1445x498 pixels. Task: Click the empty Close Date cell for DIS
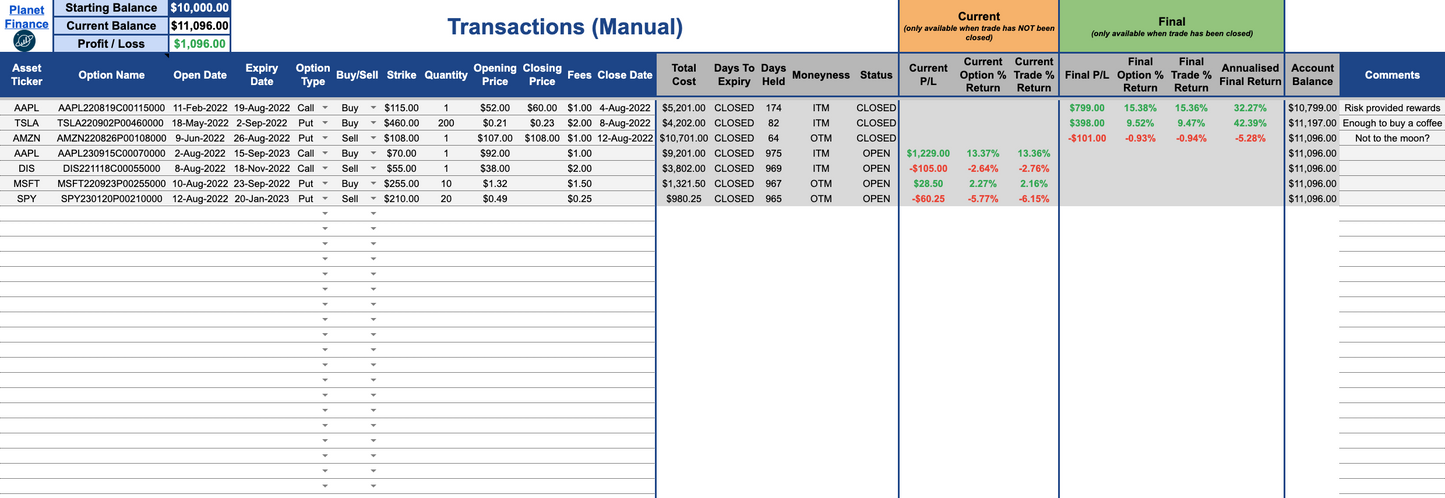(x=625, y=169)
